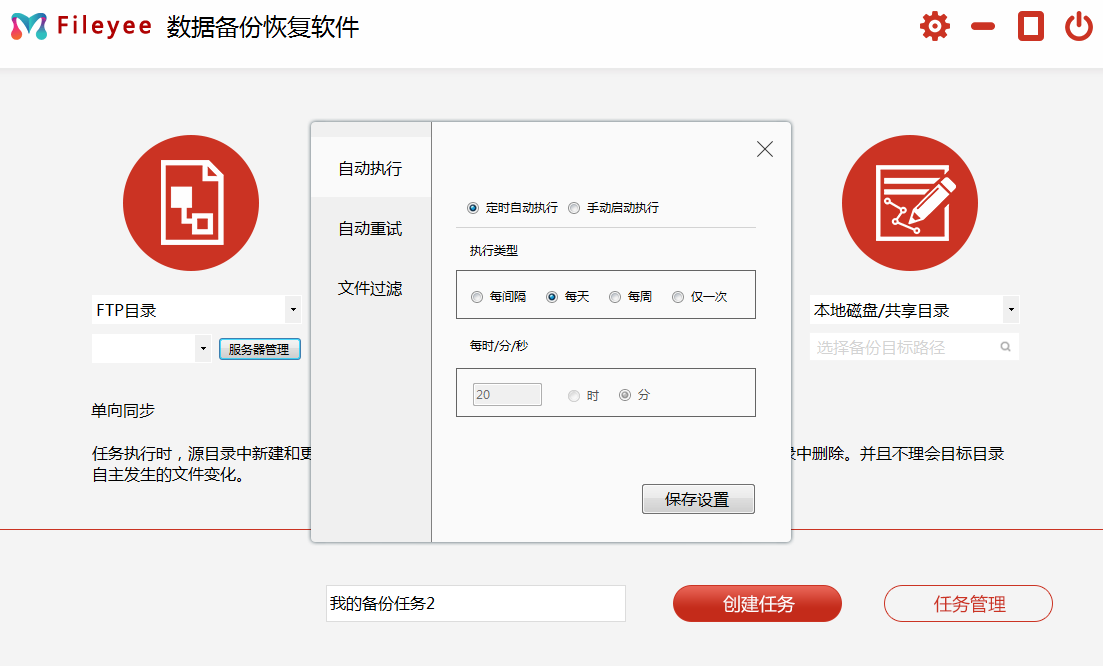Switch to the 文件过滤 tab
The image size is (1103, 666).
370,289
